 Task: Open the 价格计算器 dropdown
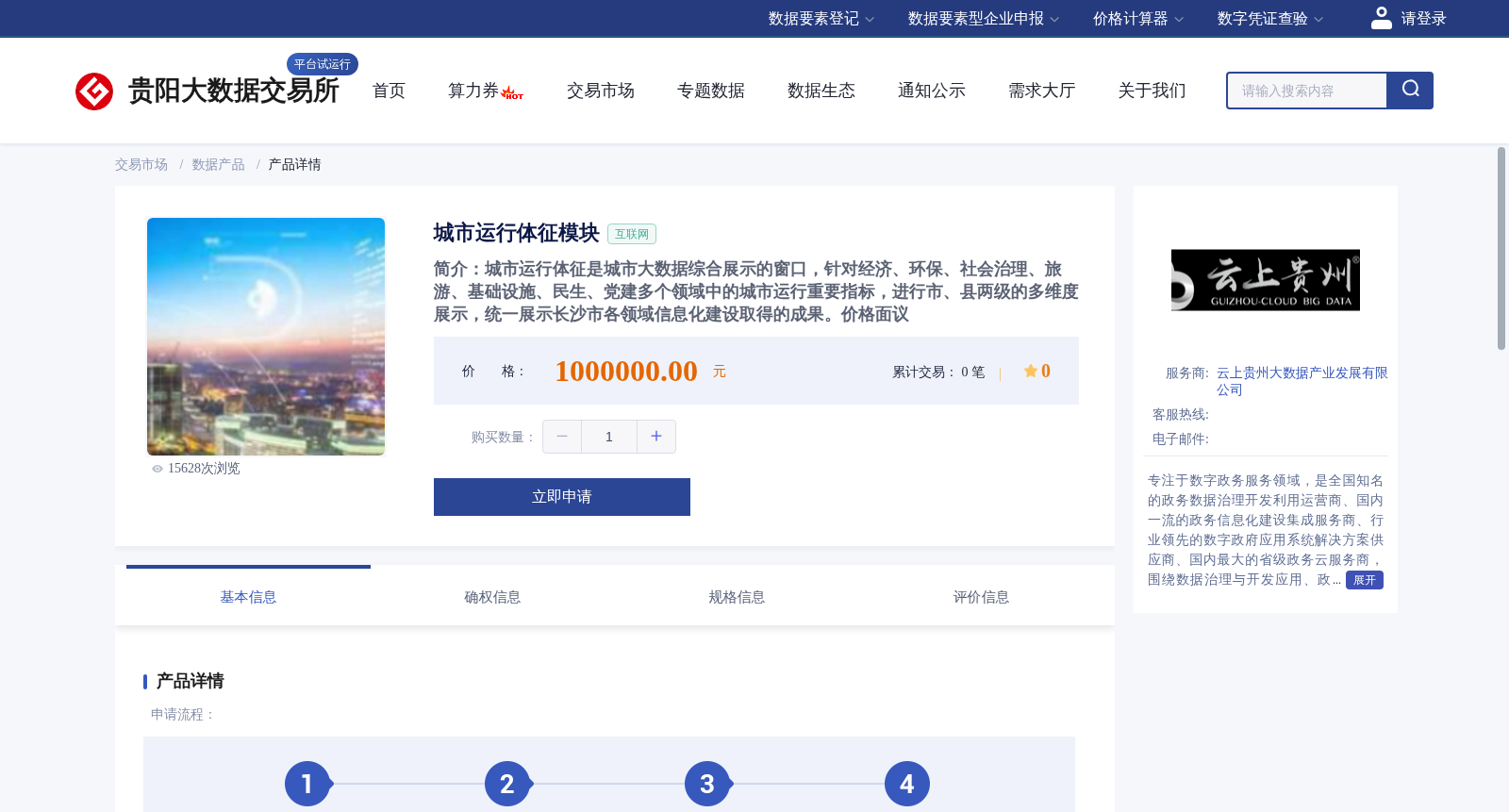click(1137, 19)
